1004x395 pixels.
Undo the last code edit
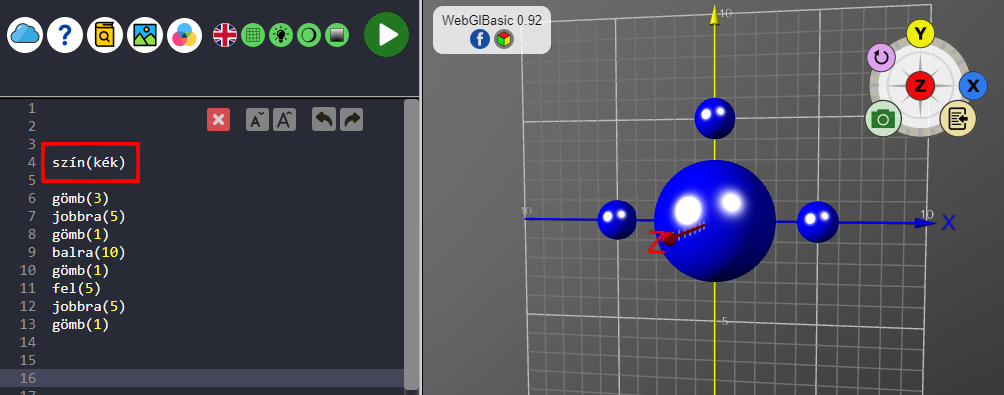324,120
